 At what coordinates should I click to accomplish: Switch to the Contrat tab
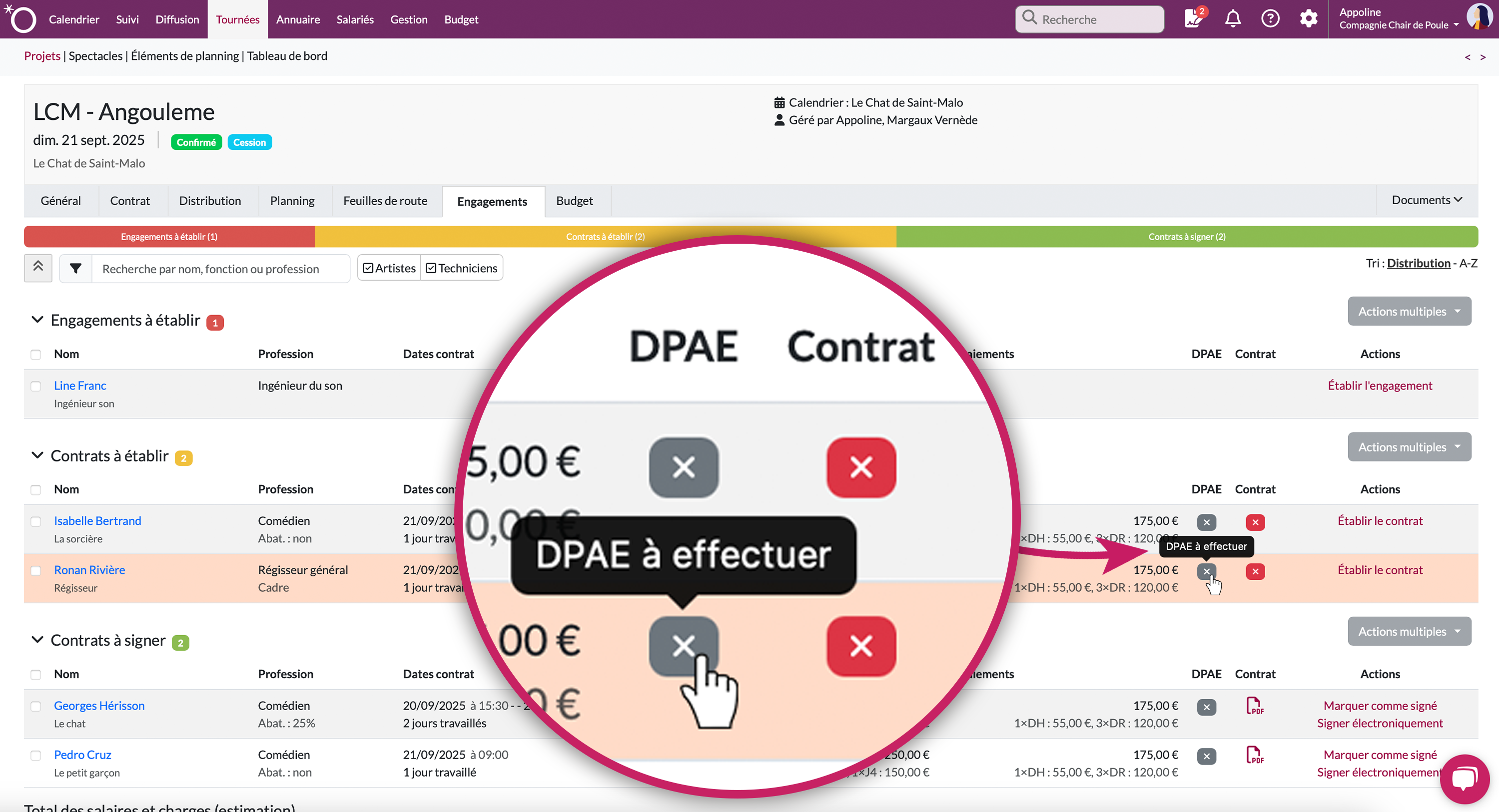[130, 201]
